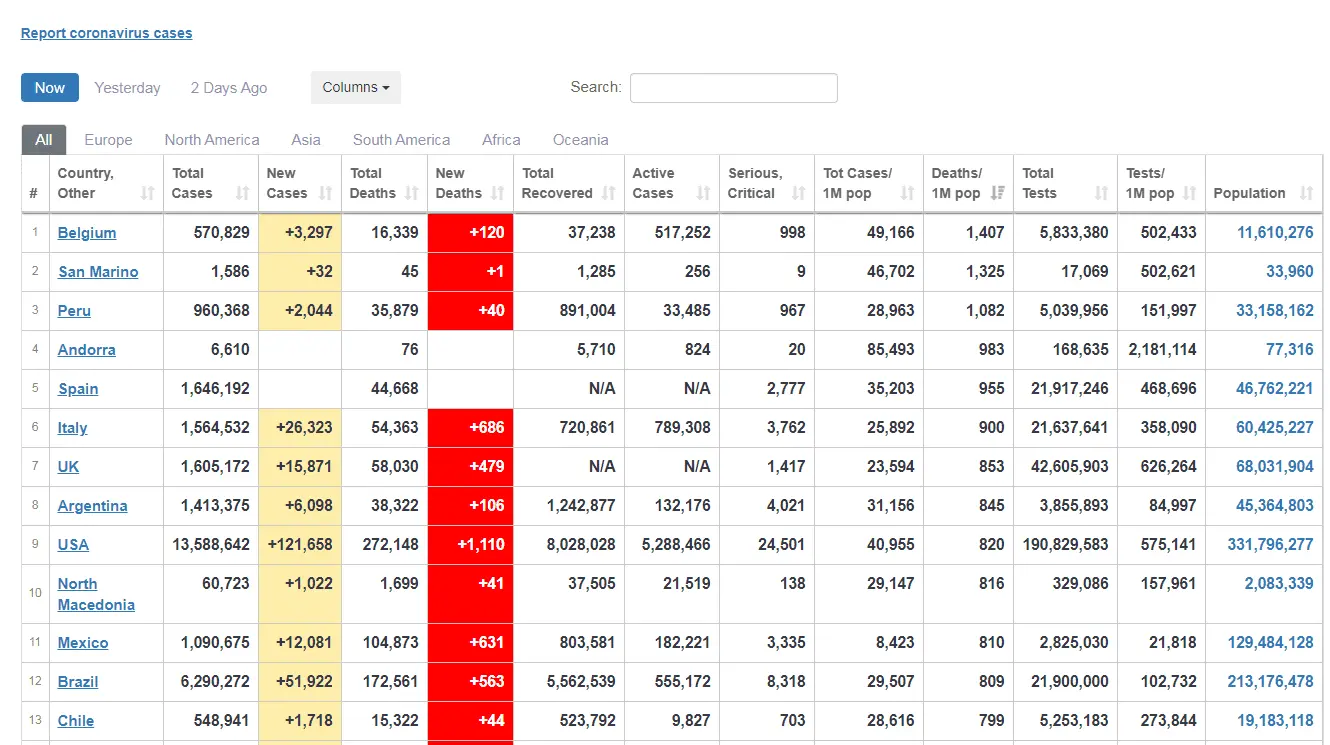Sort table by New Deaths sort icon
This screenshot has width=1330, height=745.
(497, 193)
